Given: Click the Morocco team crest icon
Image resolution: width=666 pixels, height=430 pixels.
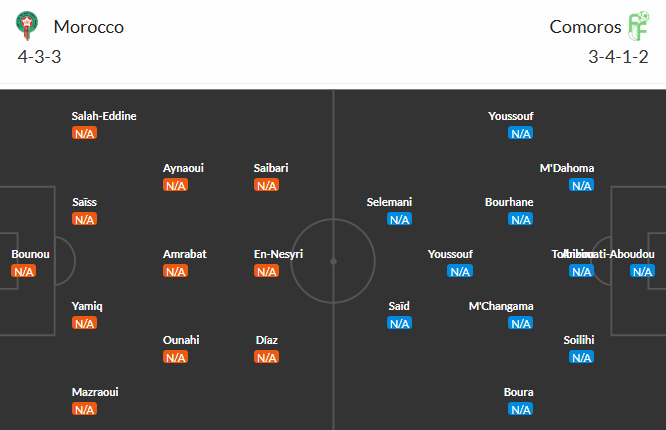Looking at the screenshot, I should pos(31,27).
